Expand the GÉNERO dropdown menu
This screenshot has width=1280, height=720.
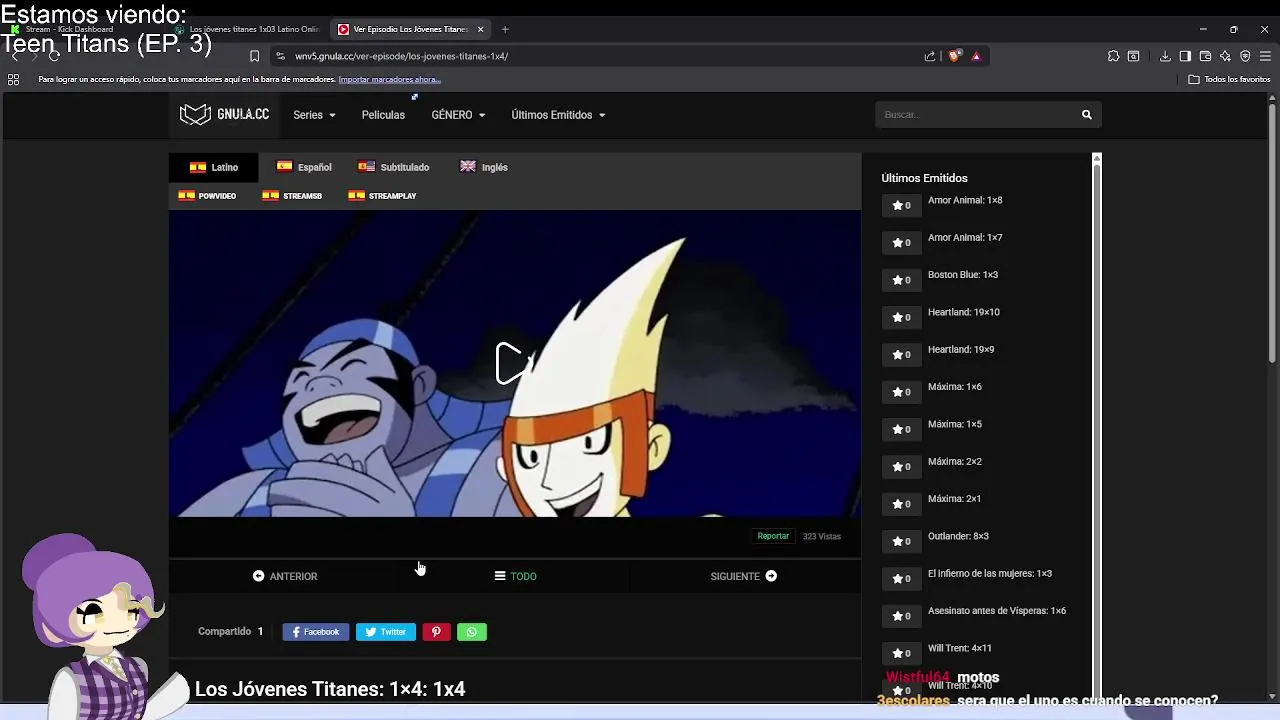point(458,115)
